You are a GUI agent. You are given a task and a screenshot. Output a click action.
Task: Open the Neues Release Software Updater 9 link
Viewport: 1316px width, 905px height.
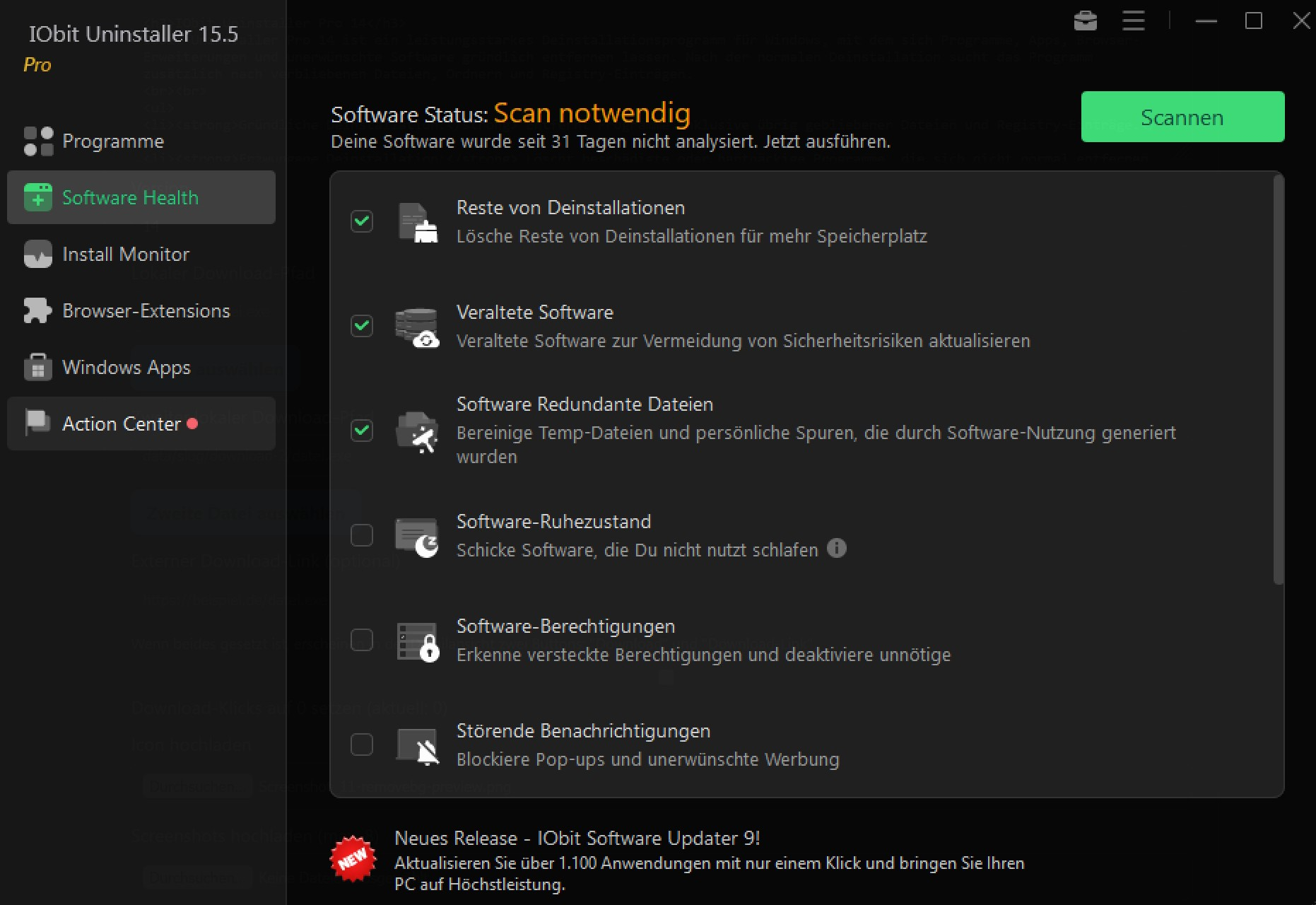tap(577, 838)
